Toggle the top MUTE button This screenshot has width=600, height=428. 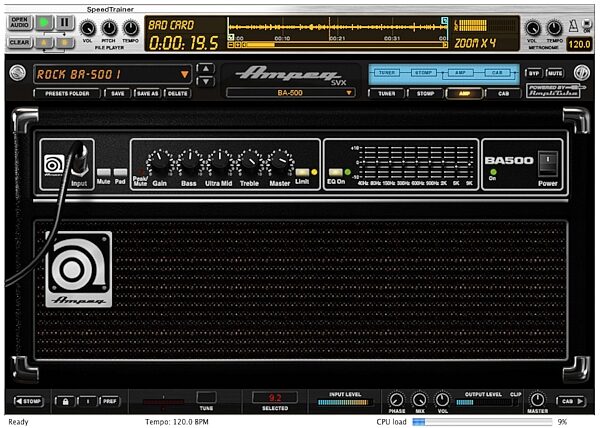click(554, 73)
